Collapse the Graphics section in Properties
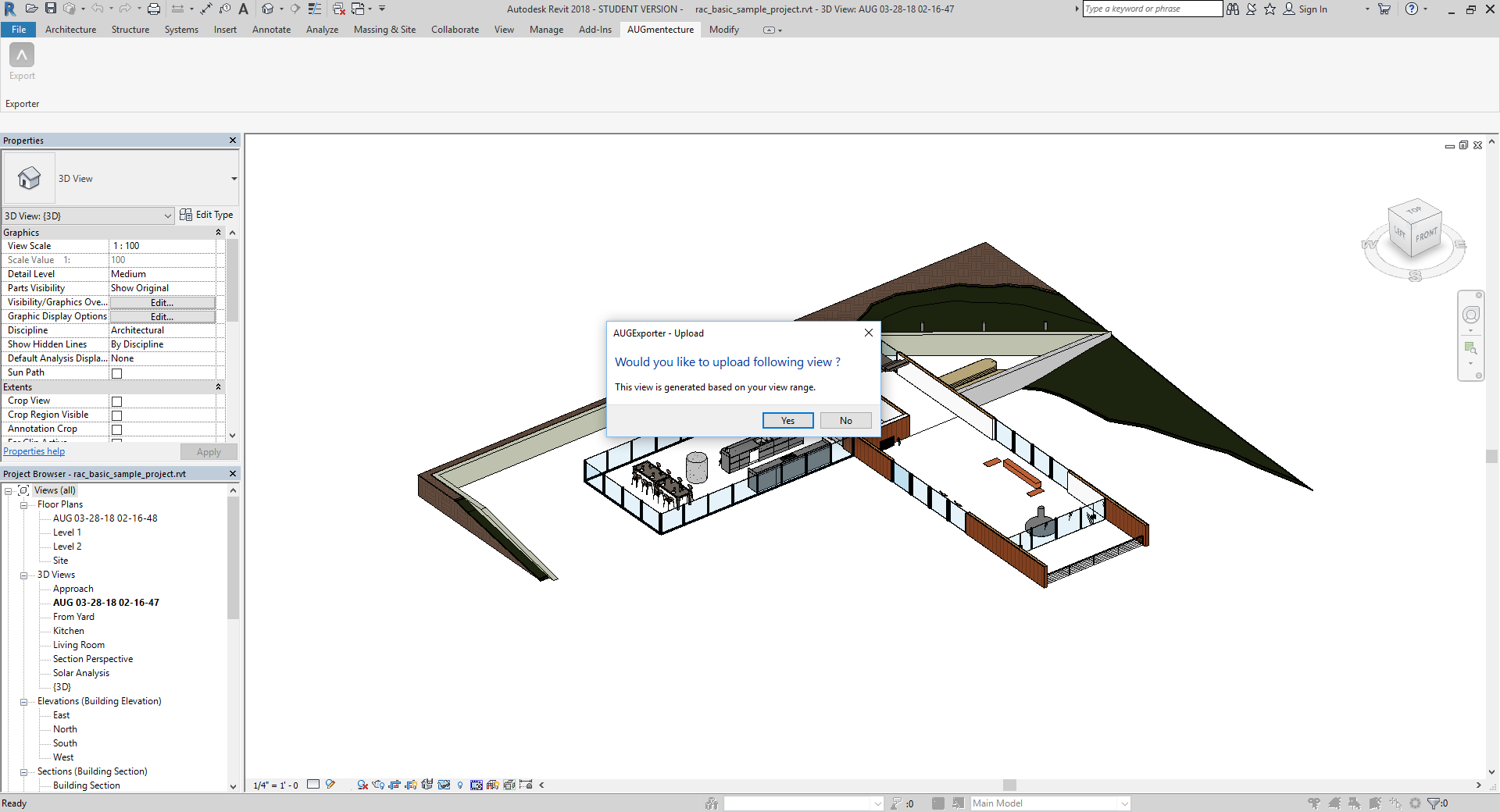Screen dimensions: 1500x812 tap(219, 233)
